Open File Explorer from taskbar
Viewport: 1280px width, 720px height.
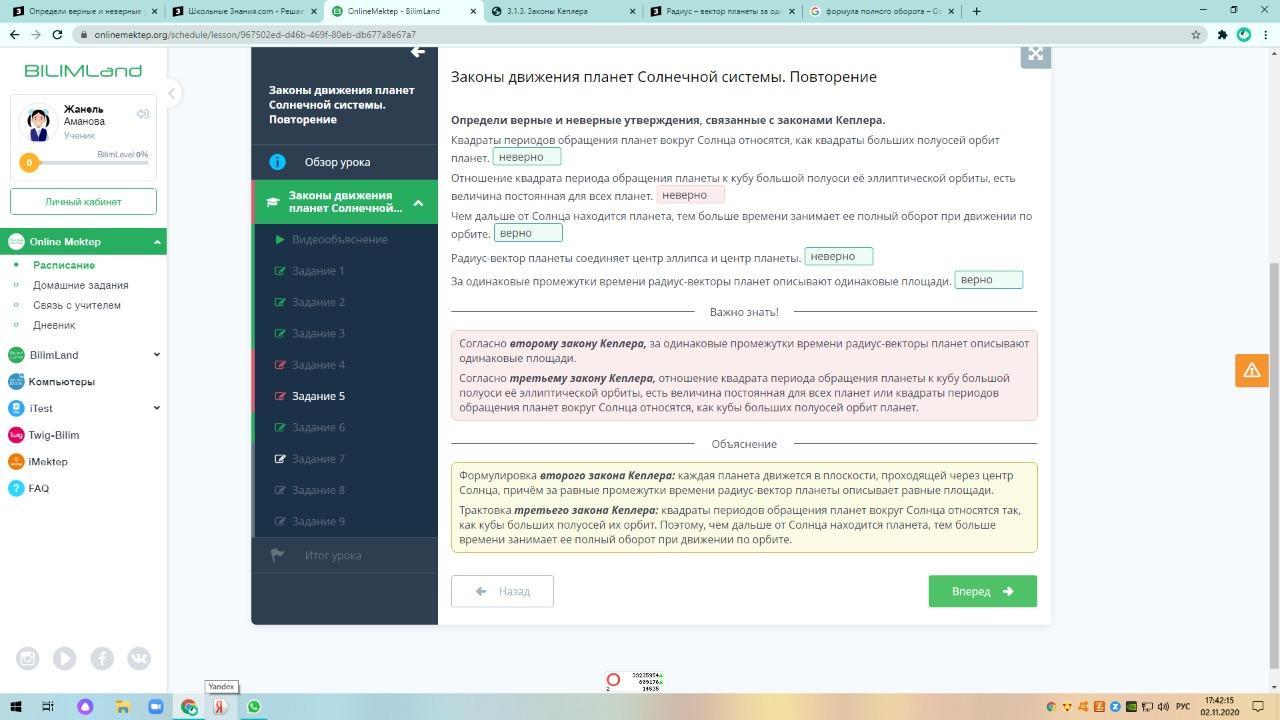click(122, 707)
